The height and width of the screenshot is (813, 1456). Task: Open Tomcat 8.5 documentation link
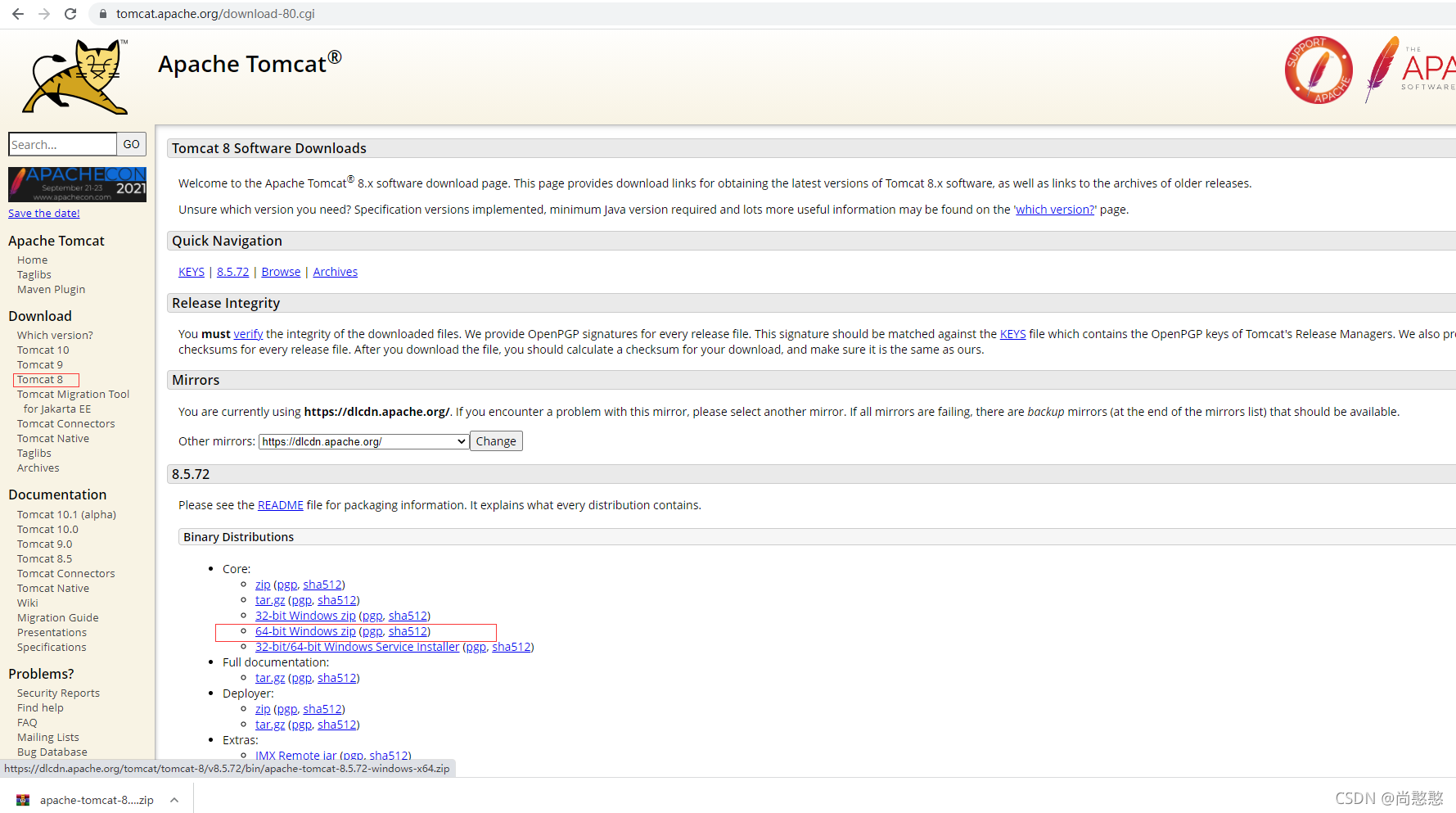tap(44, 559)
